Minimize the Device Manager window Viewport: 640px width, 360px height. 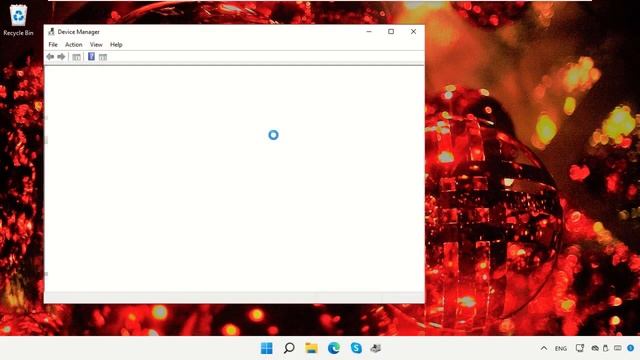pyautogui.click(x=369, y=31)
